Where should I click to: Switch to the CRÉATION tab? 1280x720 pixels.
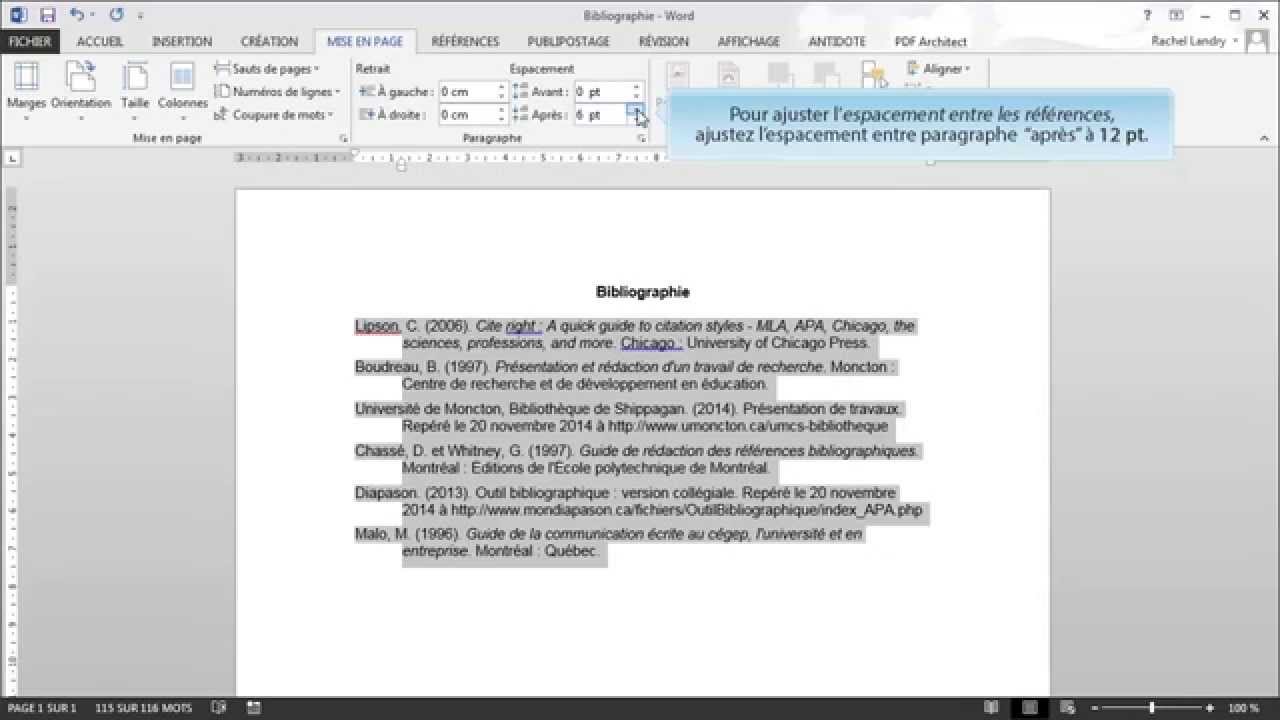(269, 41)
